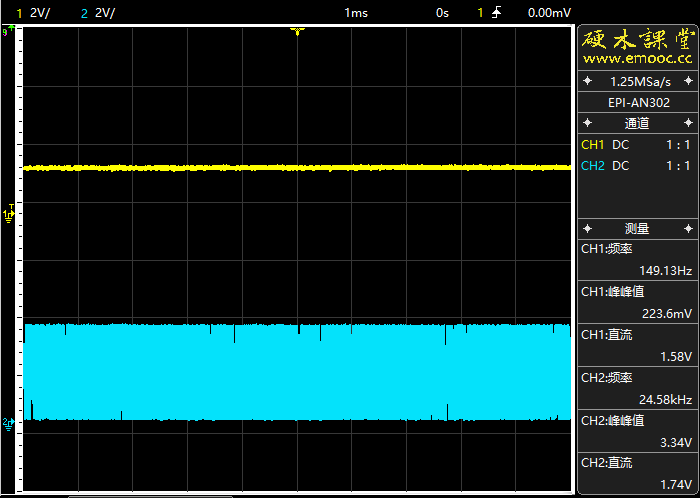Open the 通道 channel panel header
Image resolution: width=700 pixels, height=498 pixels.
click(x=637, y=123)
